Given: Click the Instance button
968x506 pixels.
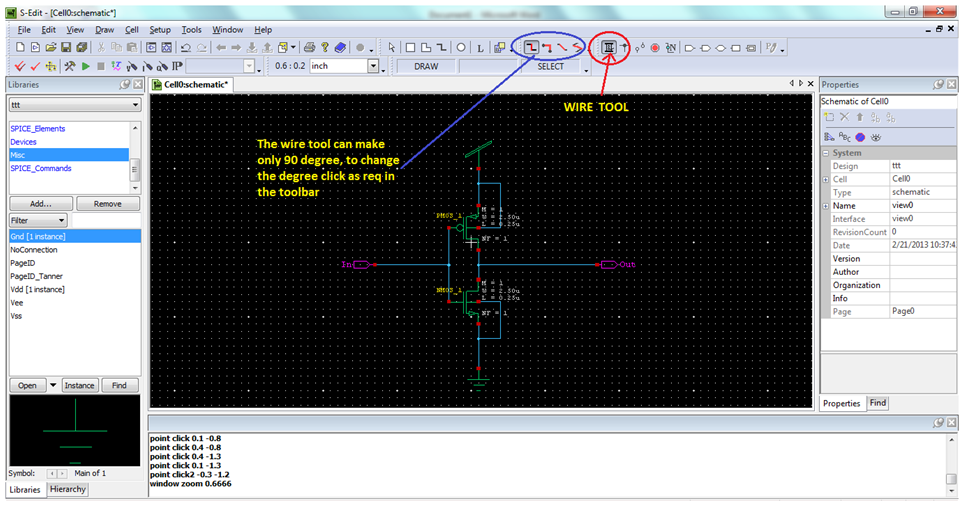Looking at the screenshot, I should point(80,385).
